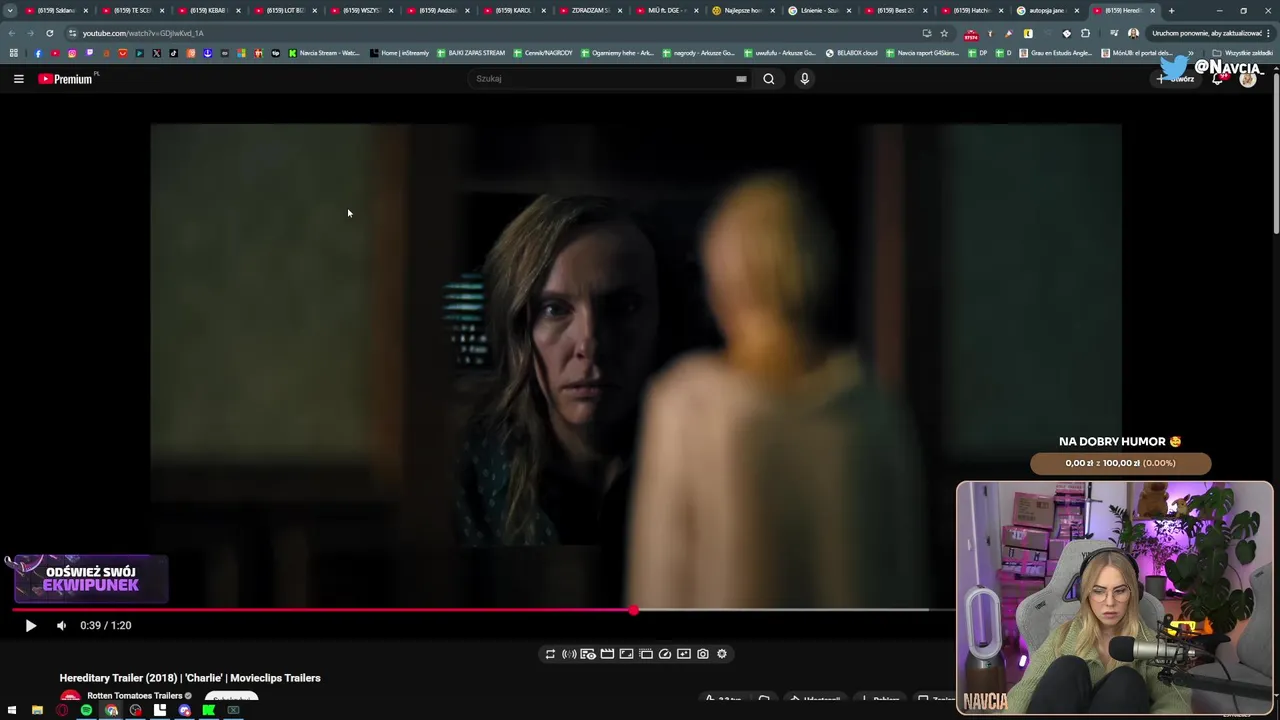Click the browser address bar URL
This screenshot has width=1280, height=720.
click(x=143, y=33)
